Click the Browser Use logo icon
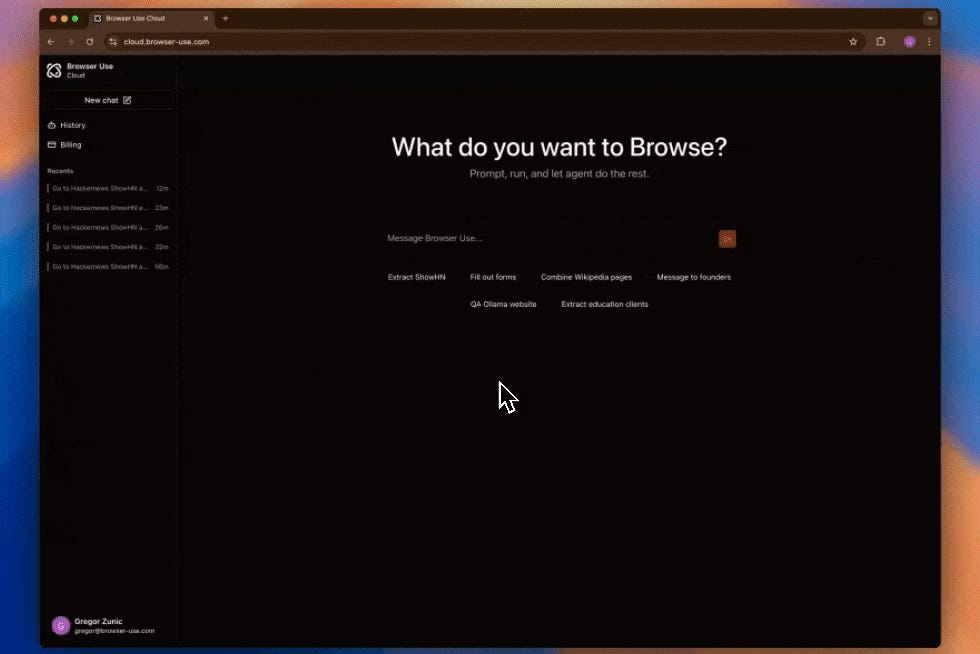This screenshot has width=980, height=654. [x=54, y=71]
